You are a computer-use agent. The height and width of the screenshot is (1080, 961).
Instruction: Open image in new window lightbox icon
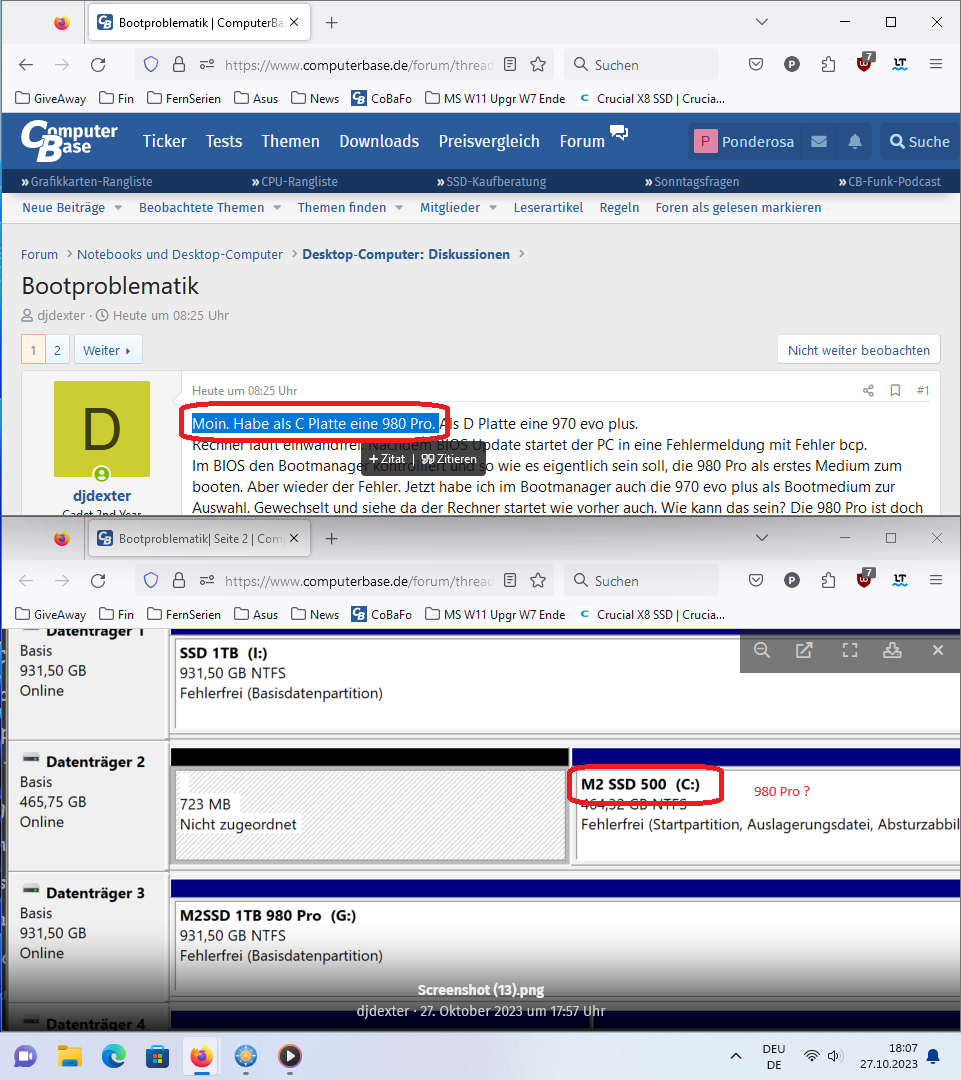tap(804, 650)
